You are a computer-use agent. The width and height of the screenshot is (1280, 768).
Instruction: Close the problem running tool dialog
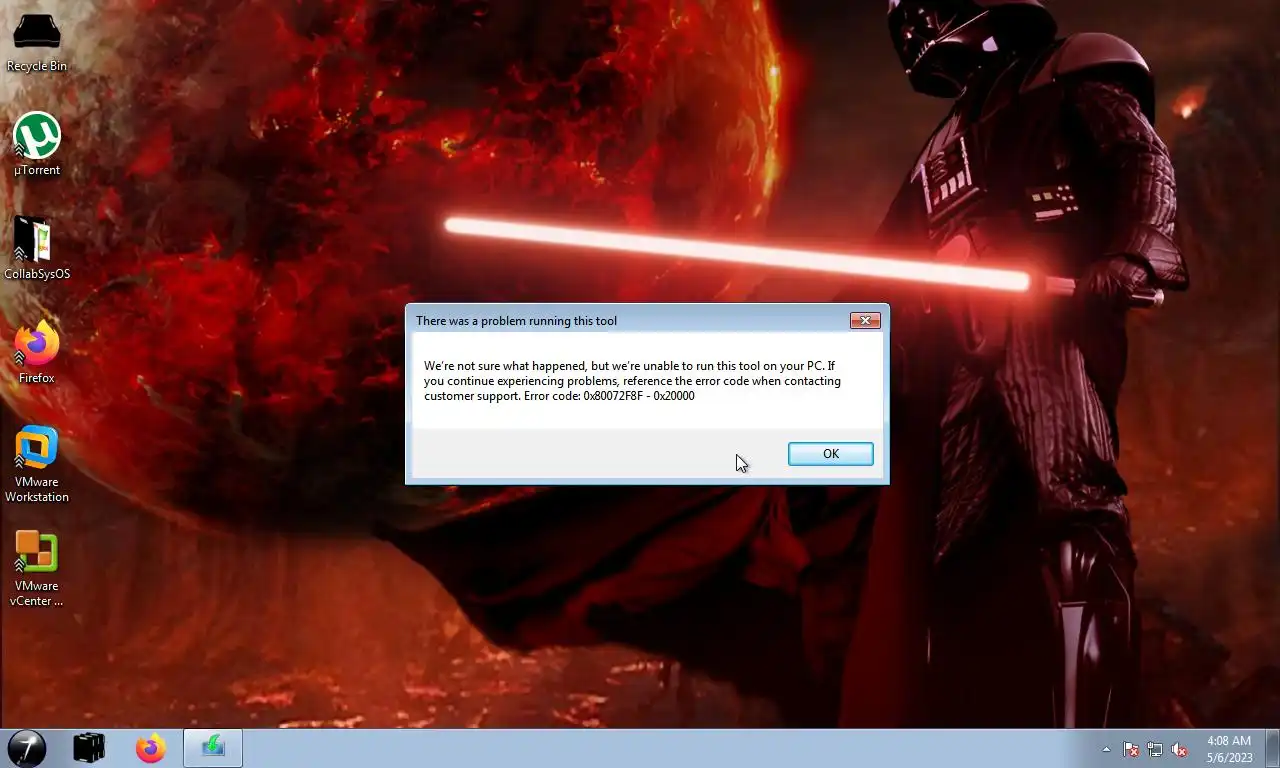click(x=865, y=320)
